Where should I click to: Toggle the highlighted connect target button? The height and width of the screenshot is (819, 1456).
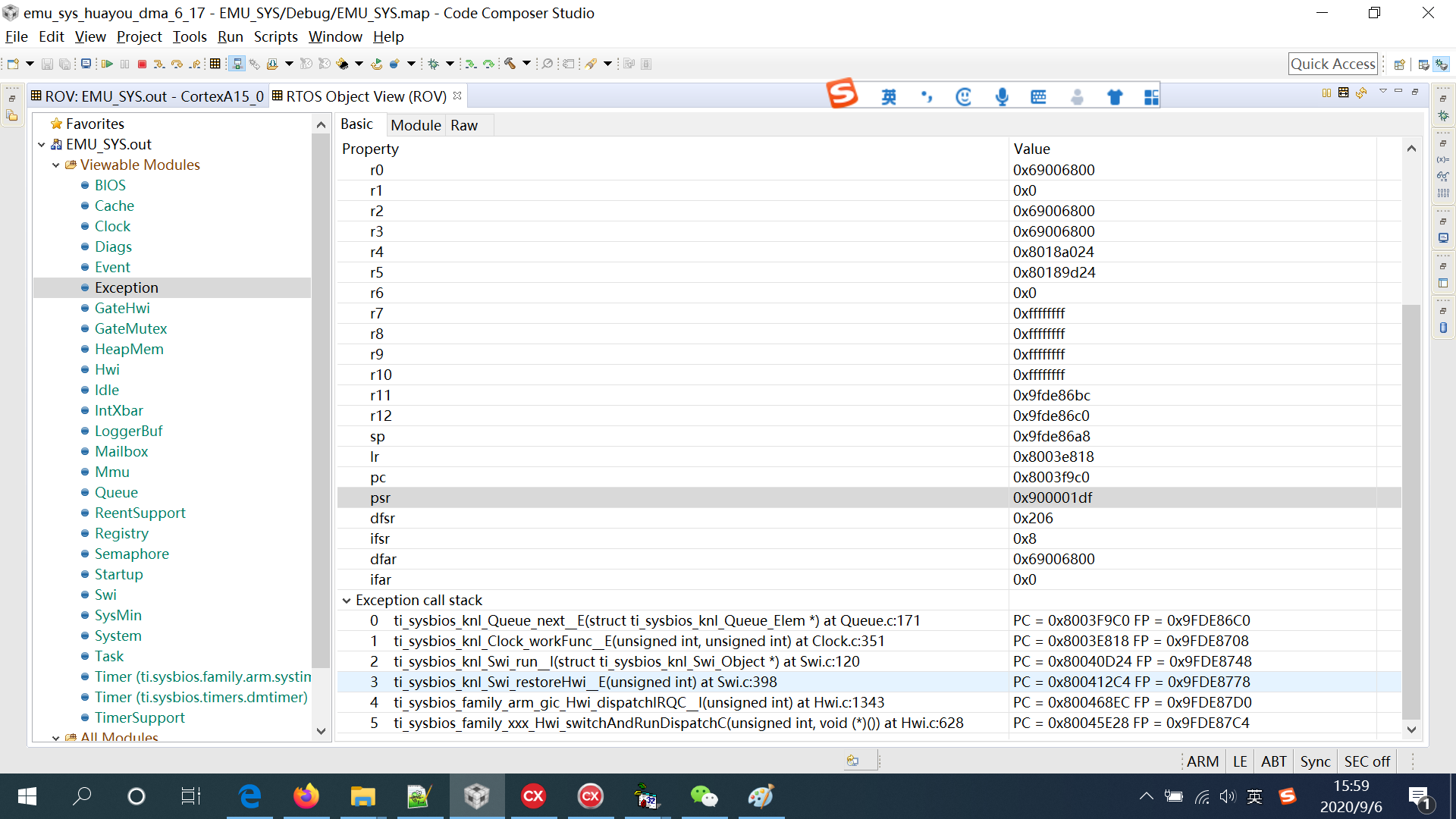click(237, 64)
